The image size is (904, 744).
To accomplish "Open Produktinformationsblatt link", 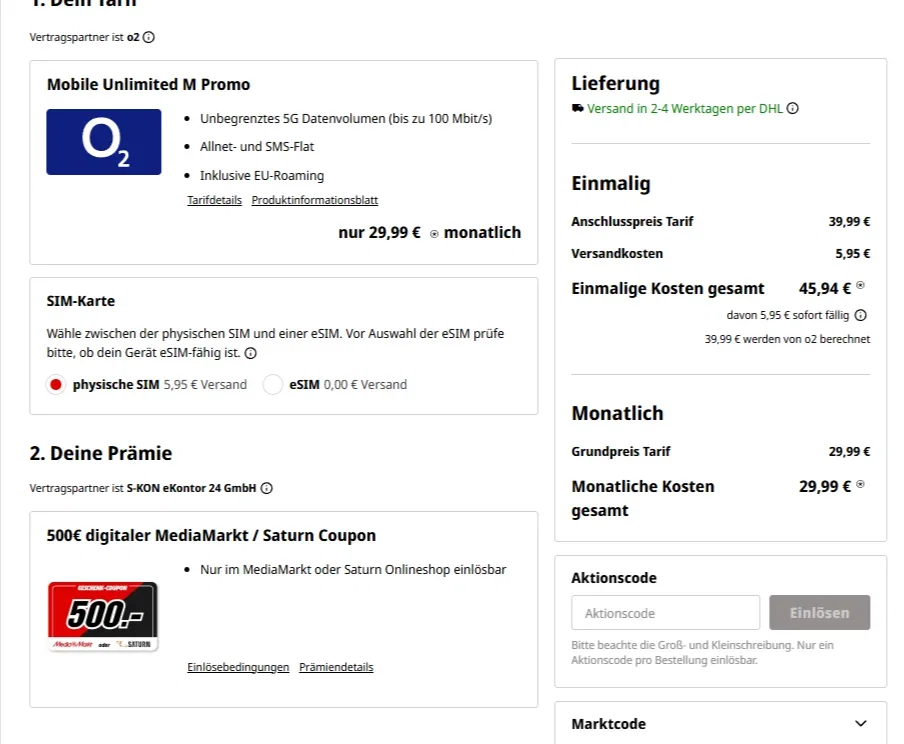I will (315, 200).
